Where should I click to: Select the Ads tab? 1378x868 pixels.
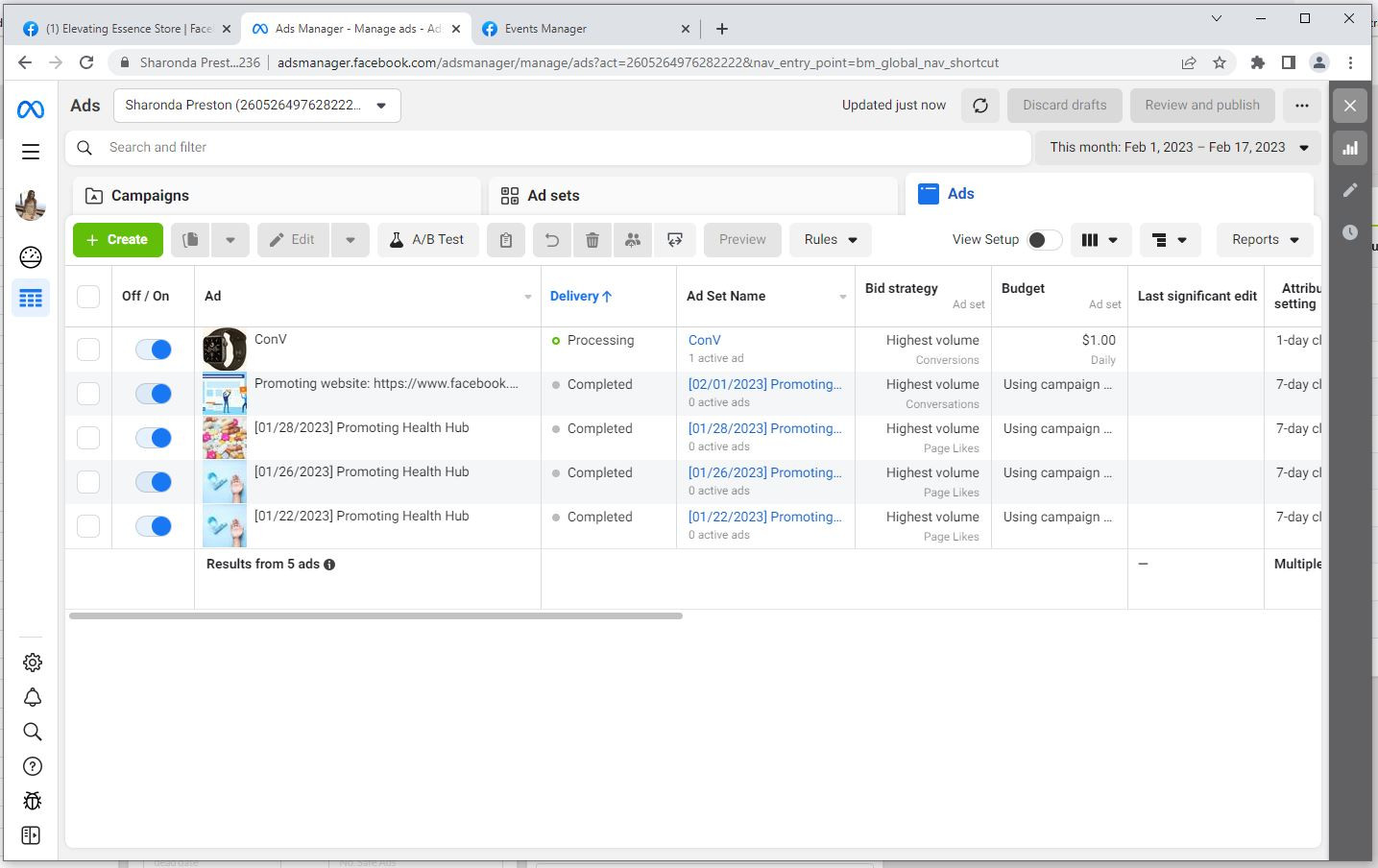(x=1110, y=194)
